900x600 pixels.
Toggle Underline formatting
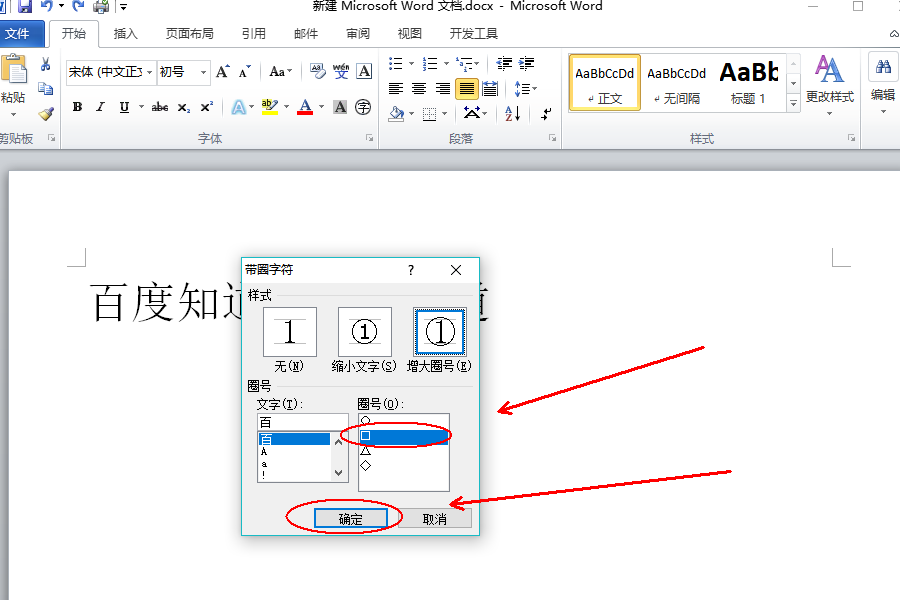124,107
